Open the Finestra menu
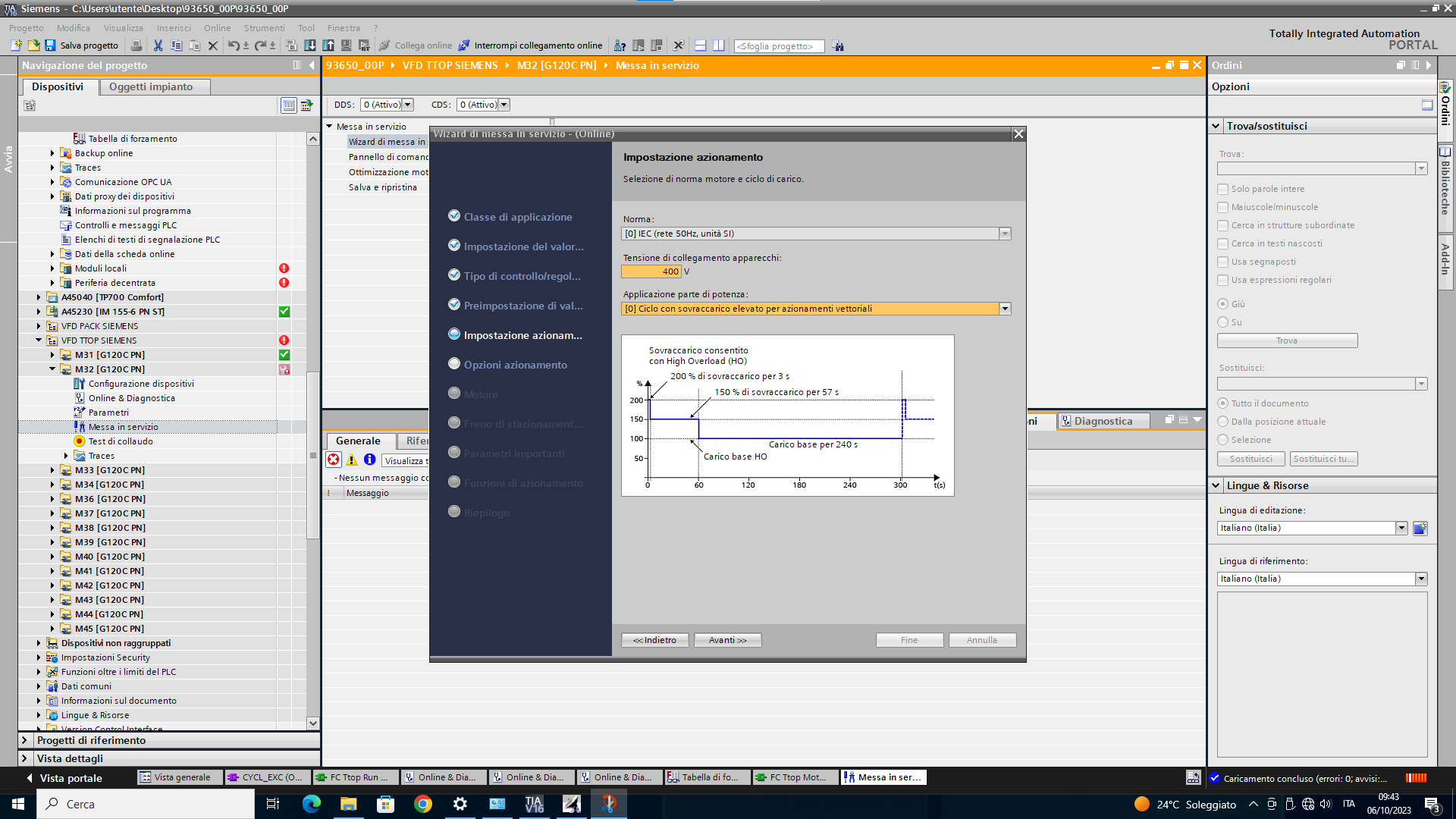1456x819 pixels. click(x=344, y=28)
